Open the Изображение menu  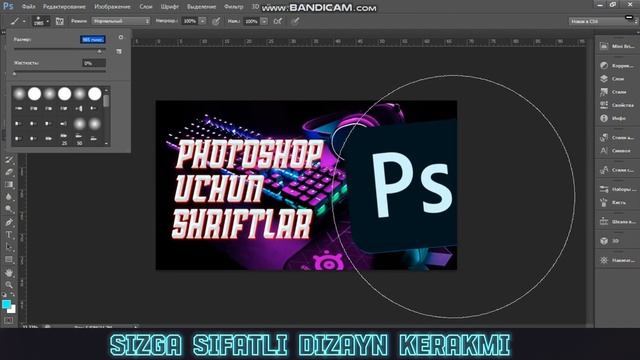(x=112, y=7)
